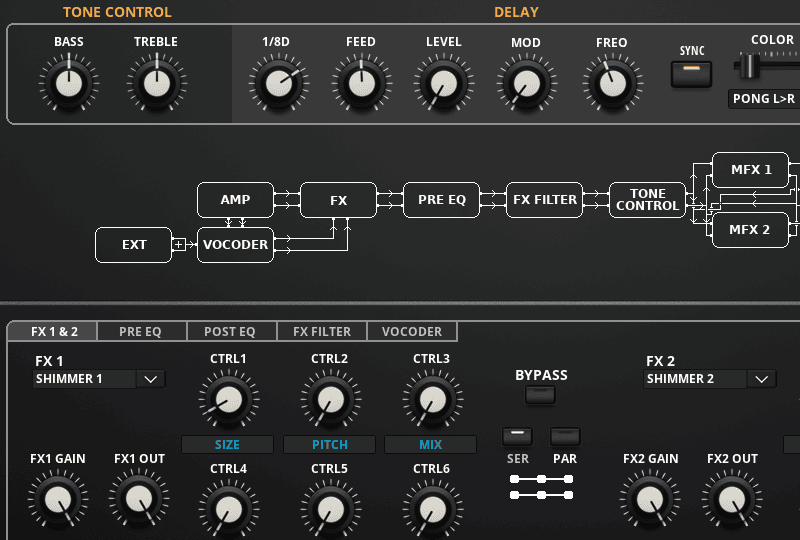Click the delay Level knob
The width and height of the screenshot is (800, 540).
click(443, 83)
